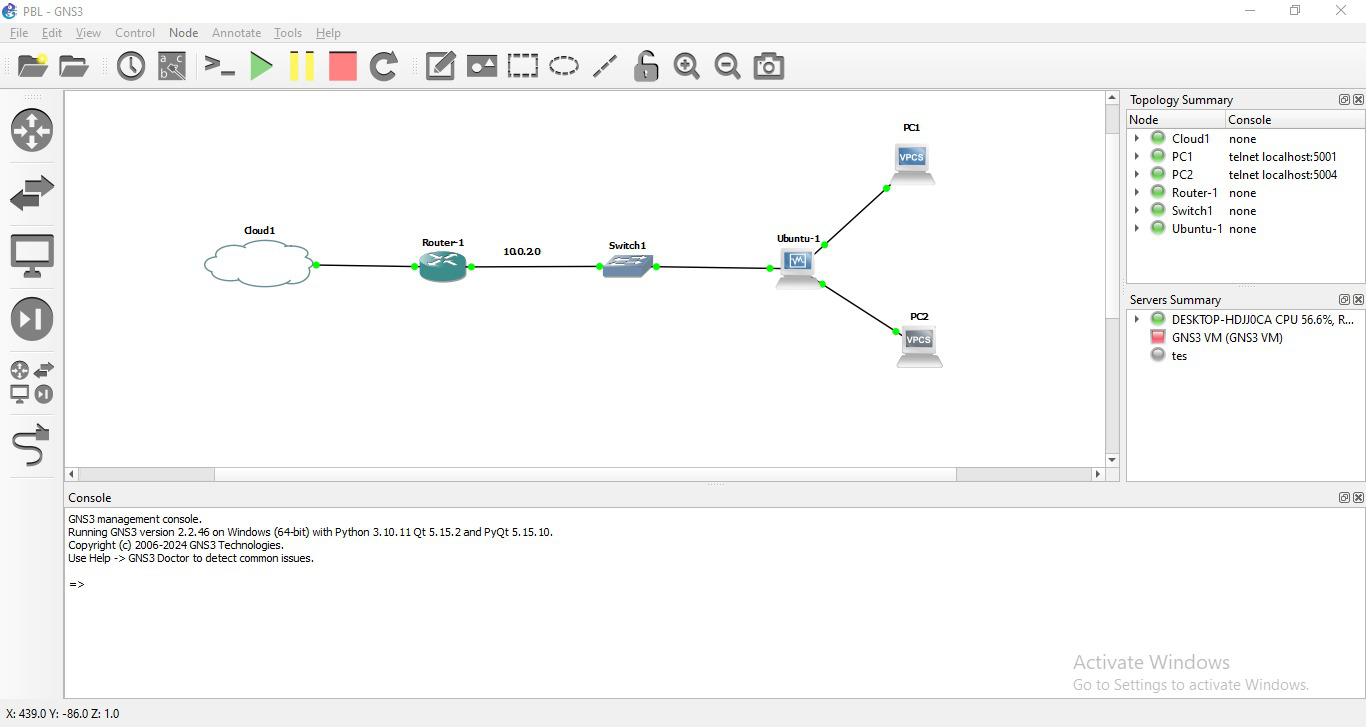Browse all devices in sidebar

click(x=32, y=382)
